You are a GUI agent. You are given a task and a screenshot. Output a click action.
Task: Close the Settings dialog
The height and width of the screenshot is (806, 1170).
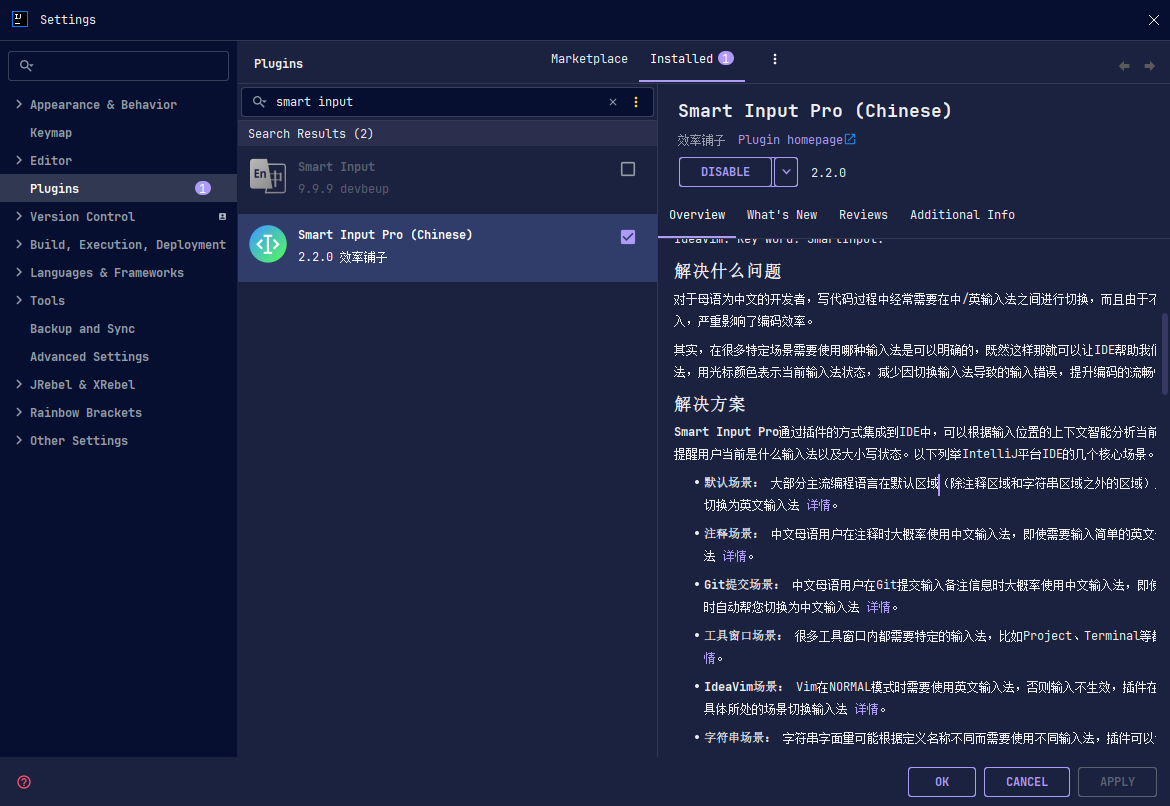tap(1154, 20)
